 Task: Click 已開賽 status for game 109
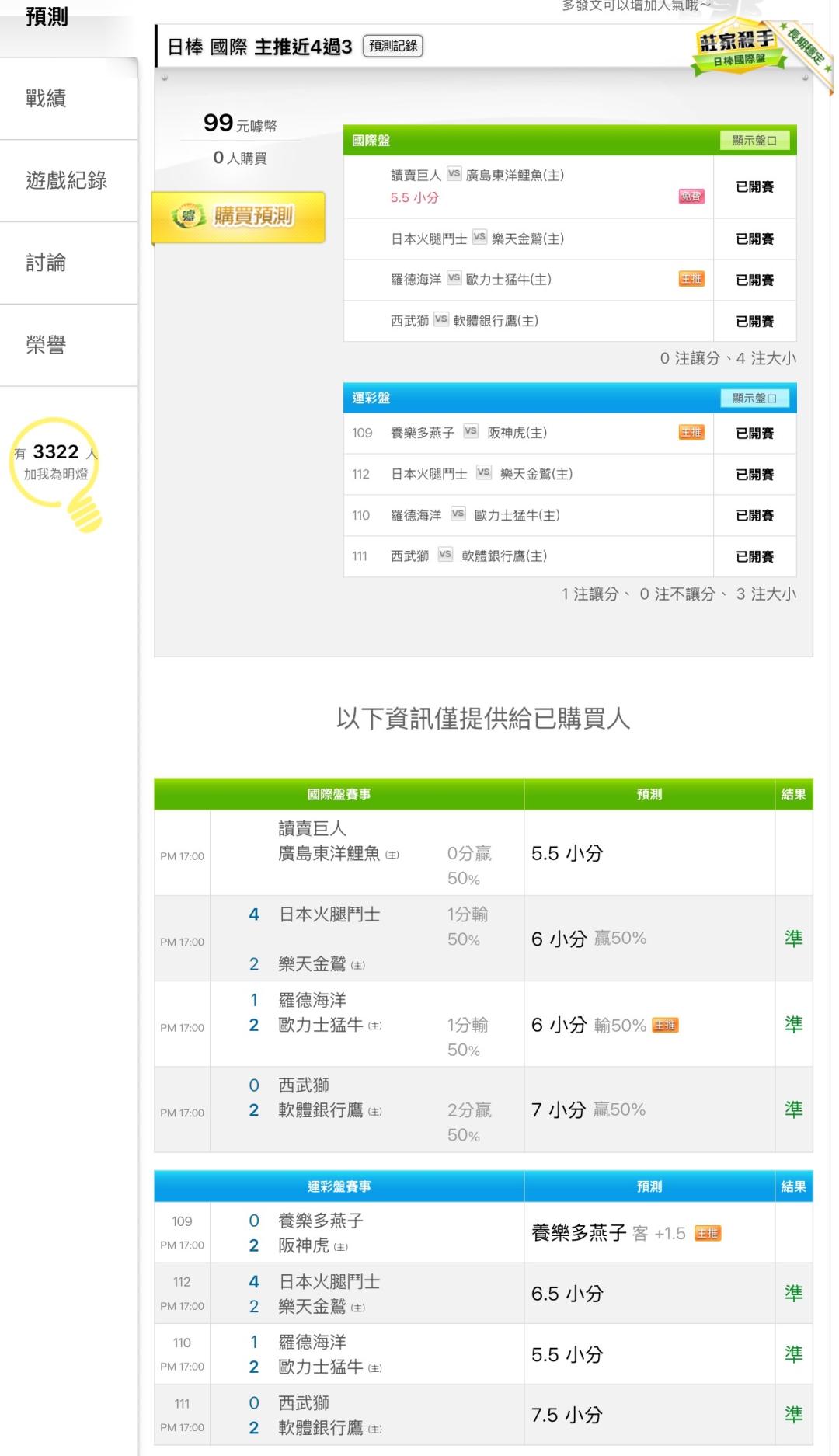[x=754, y=434]
